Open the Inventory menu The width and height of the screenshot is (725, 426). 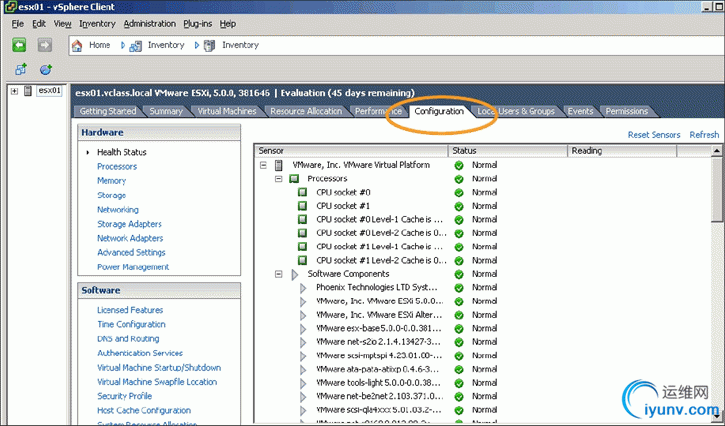pyautogui.click(x=97, y=24)
